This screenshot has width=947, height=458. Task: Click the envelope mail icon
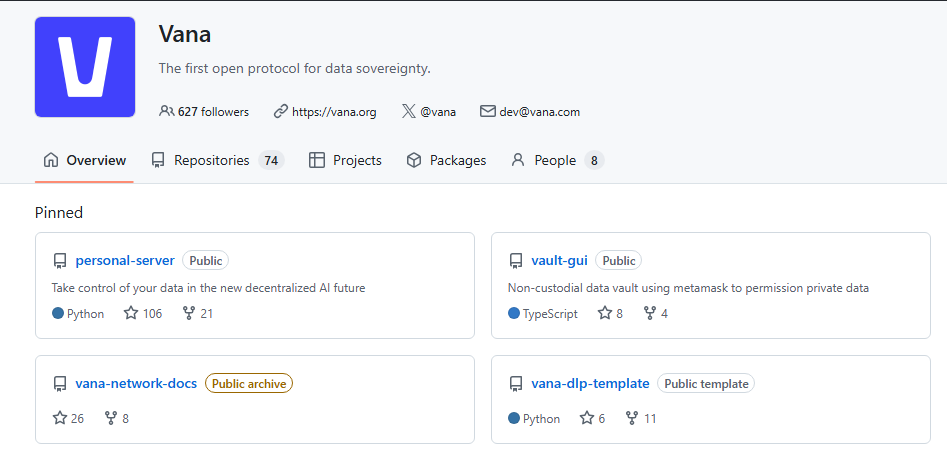[487, 111]
